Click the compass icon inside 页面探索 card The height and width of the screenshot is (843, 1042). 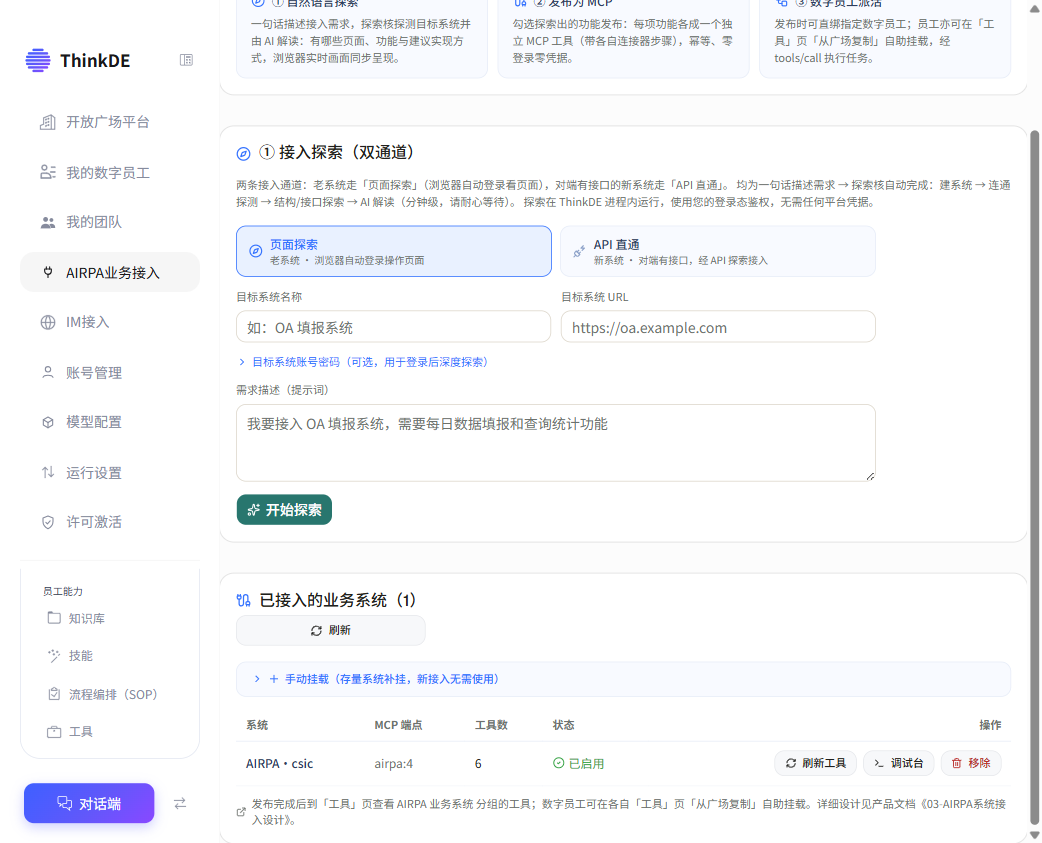pyautogui.click(x=256, y=251)
